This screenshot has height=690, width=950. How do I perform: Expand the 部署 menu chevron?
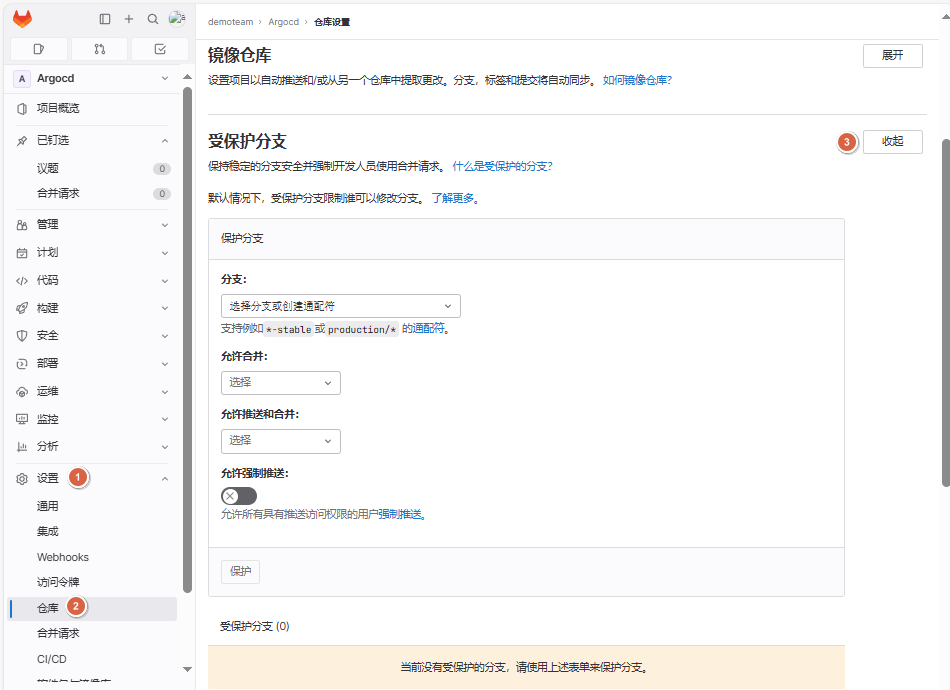165,363
